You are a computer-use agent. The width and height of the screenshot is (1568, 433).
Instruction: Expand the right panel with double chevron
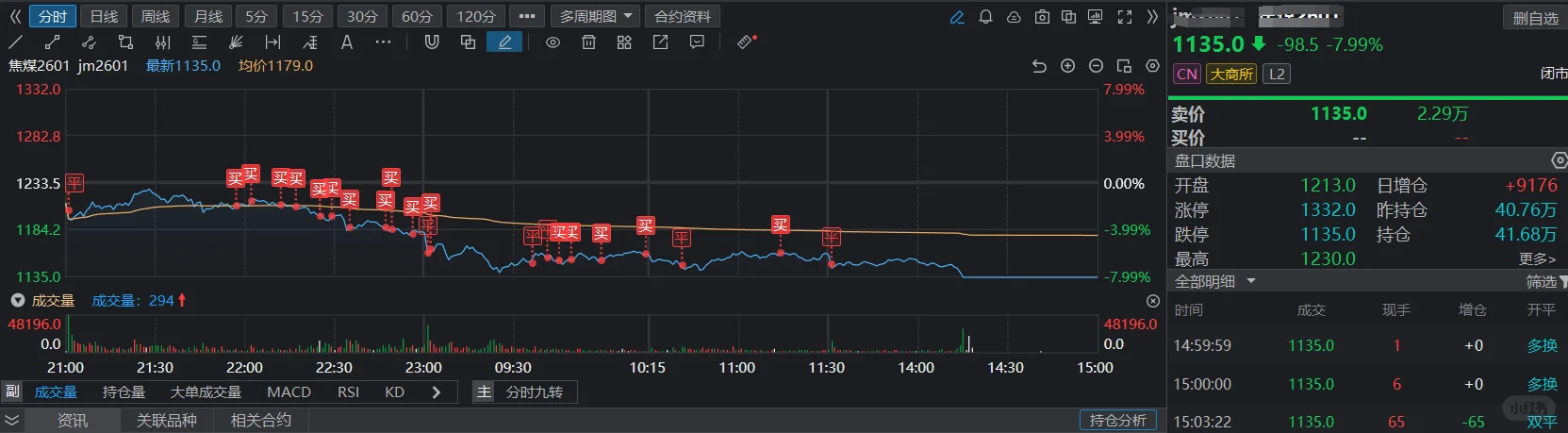(1152, 17)
